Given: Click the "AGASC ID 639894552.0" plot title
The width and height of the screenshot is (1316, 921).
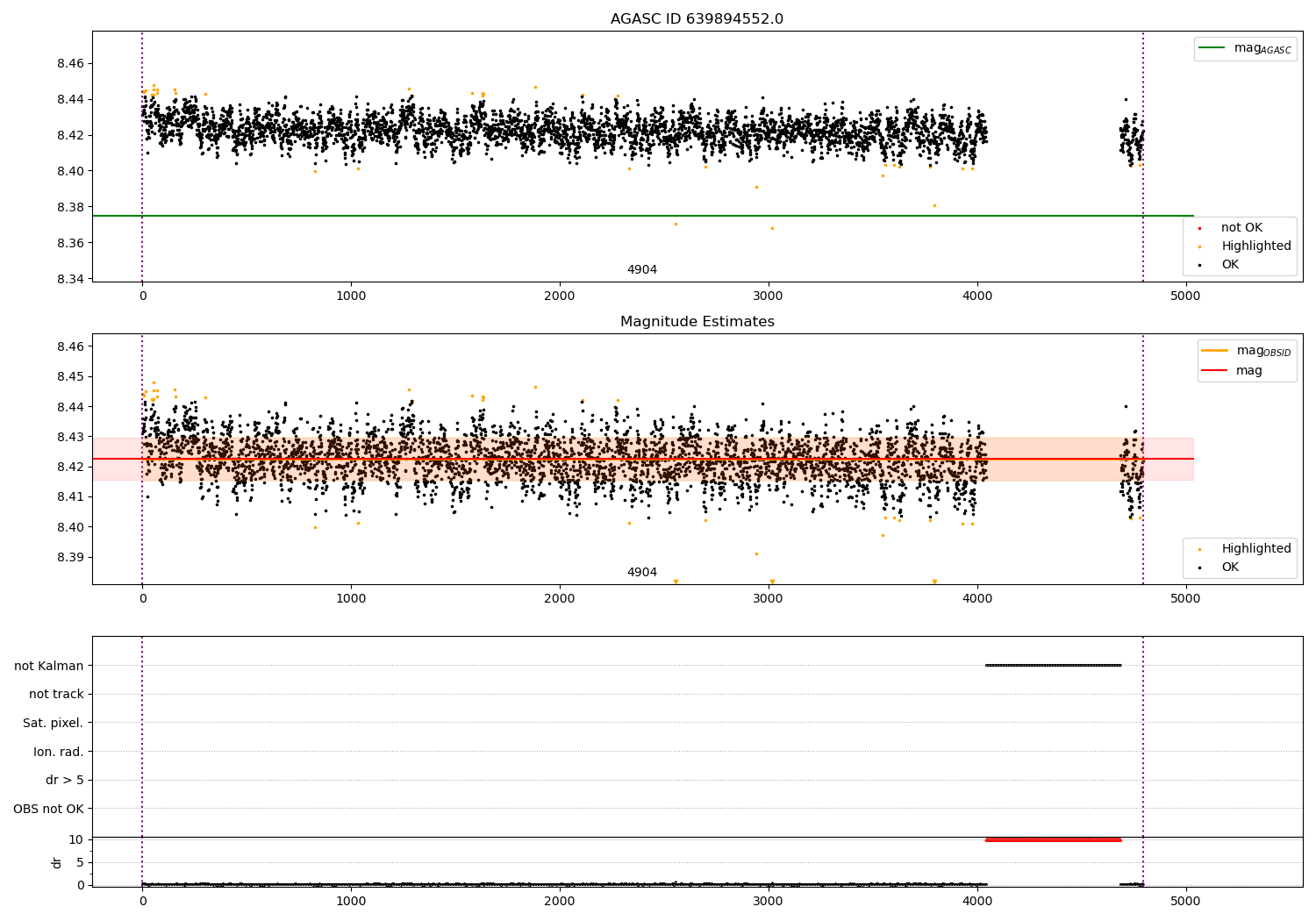Looking at the screenshot, I should [697, 19].
